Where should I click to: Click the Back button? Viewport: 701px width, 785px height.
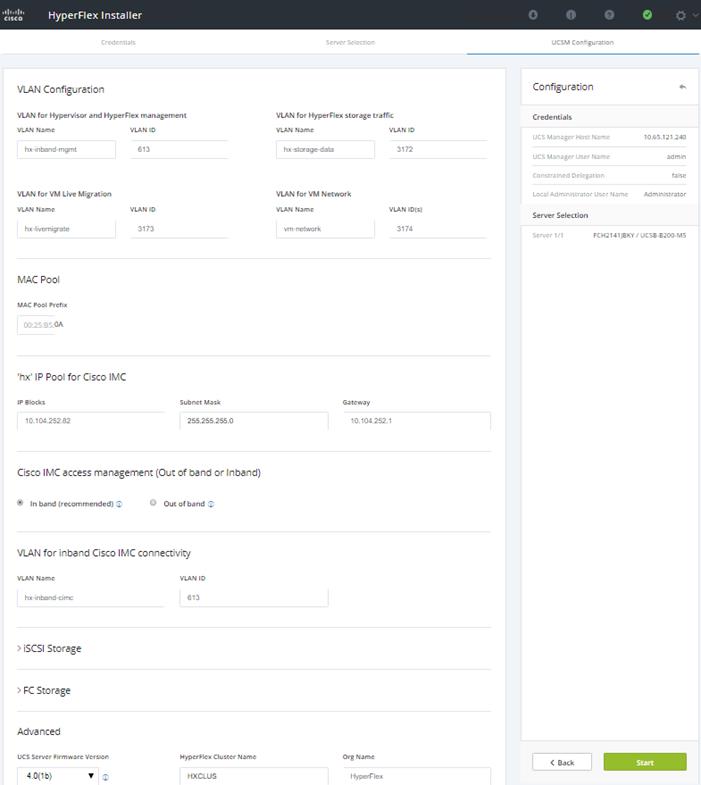tap(562, 762)
